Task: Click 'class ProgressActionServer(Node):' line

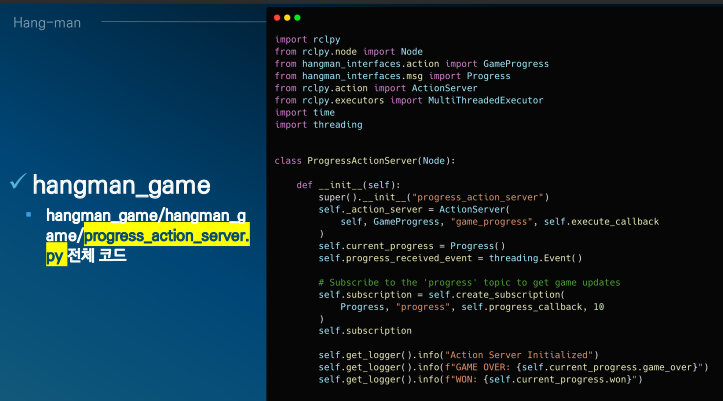Action: click(x=365, y=161)
